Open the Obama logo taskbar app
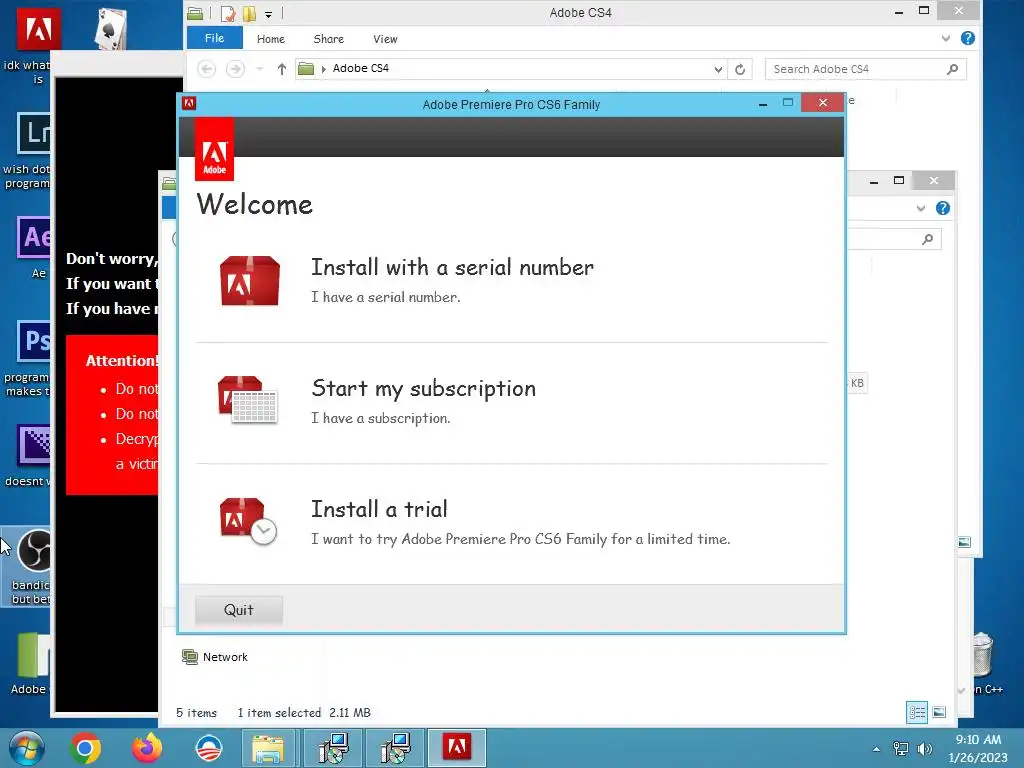 (x=208, y=748)
